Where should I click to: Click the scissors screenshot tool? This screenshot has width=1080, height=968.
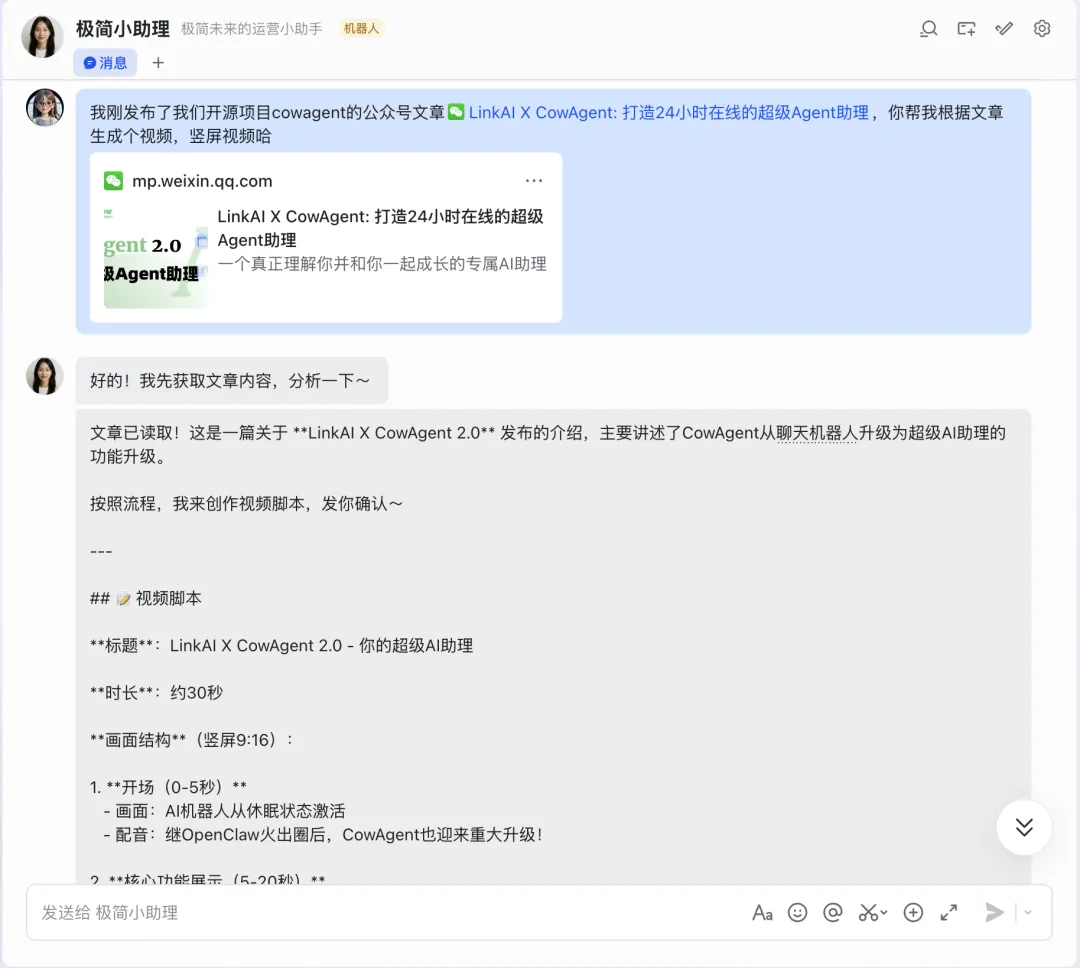coord(867,912)
